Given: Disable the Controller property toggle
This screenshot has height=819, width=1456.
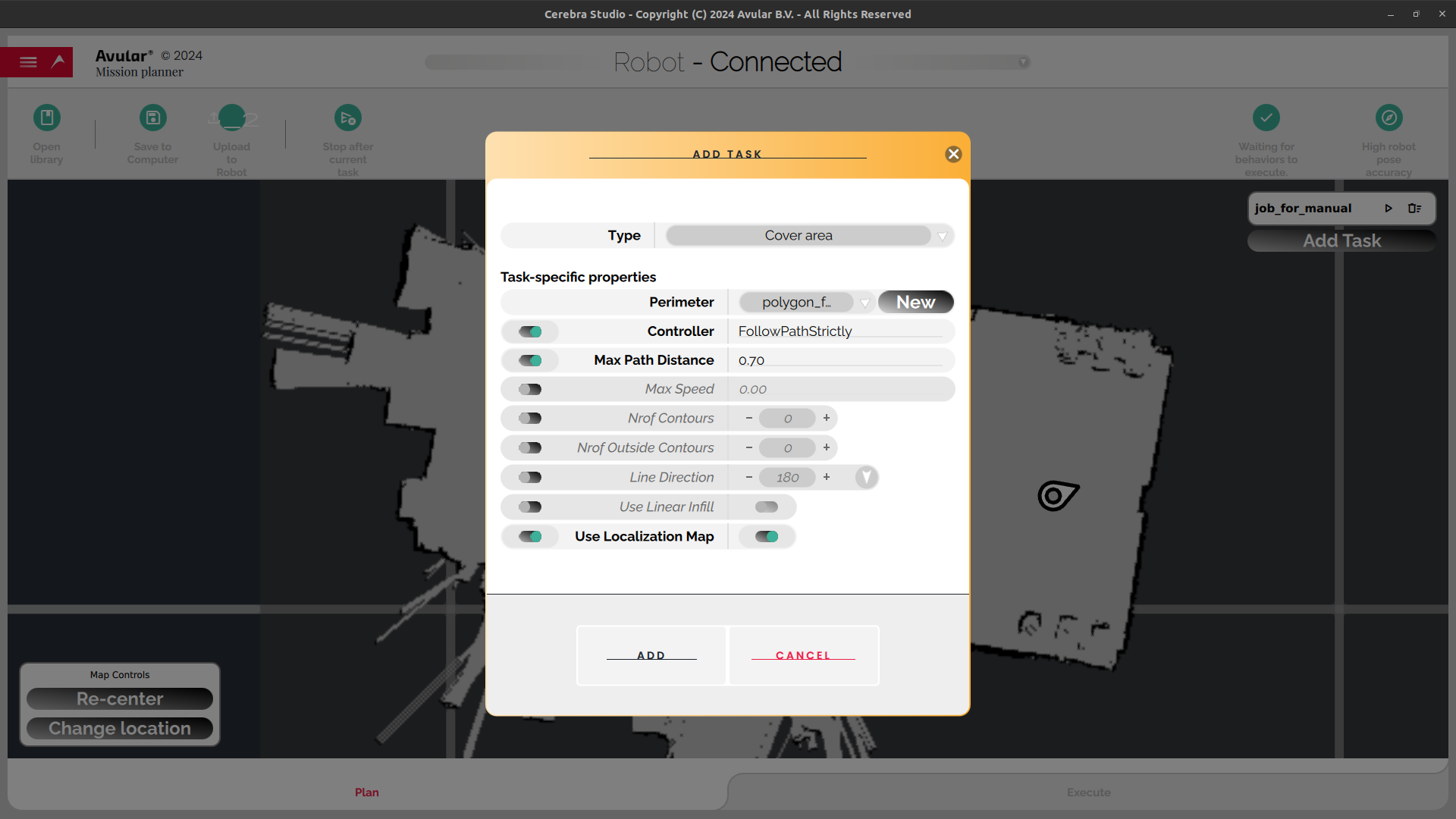Looking at the screenshot, I should 530,331.
